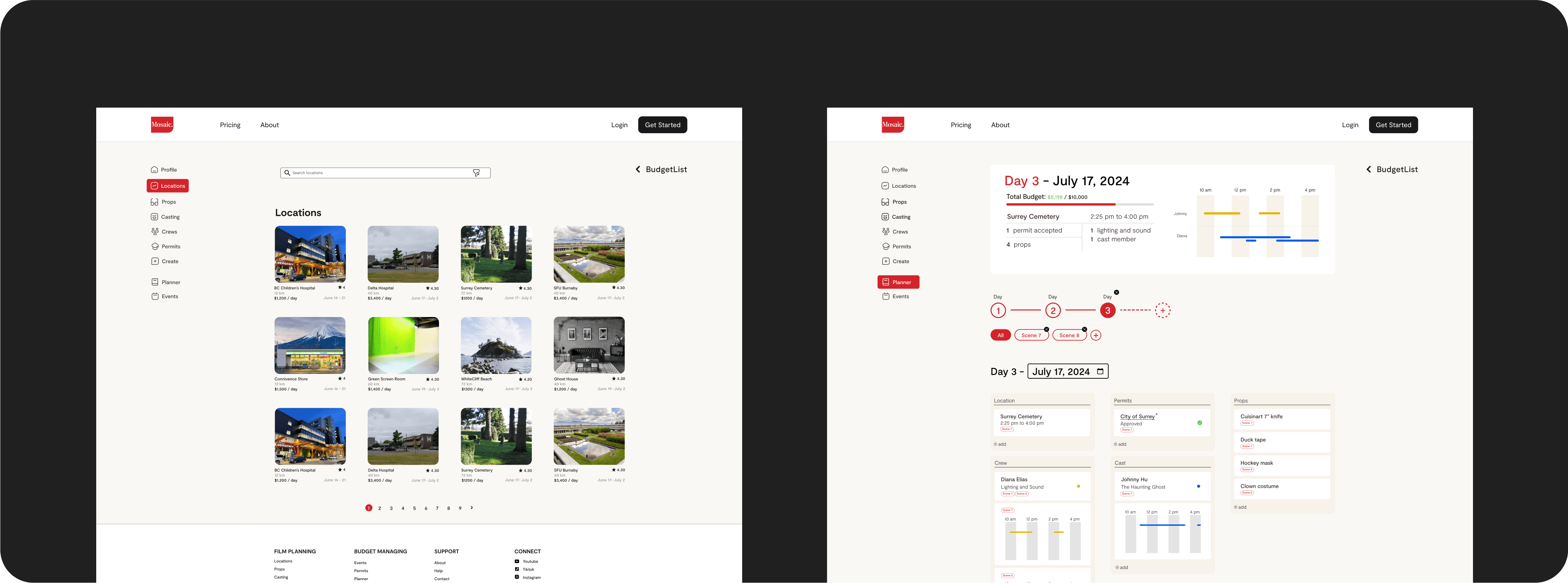Screen dimensions: 1568x583
Task: Click the Youtube icon in footer
Action: coord(517,562)
